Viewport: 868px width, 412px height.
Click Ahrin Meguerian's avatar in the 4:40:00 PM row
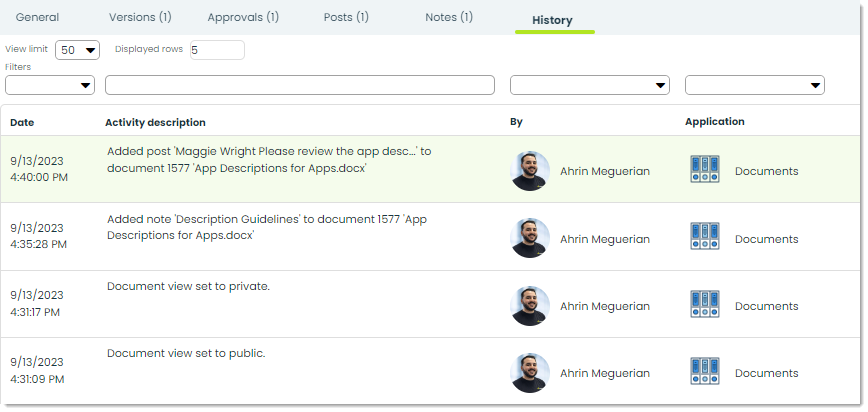[x=530, y=171]
